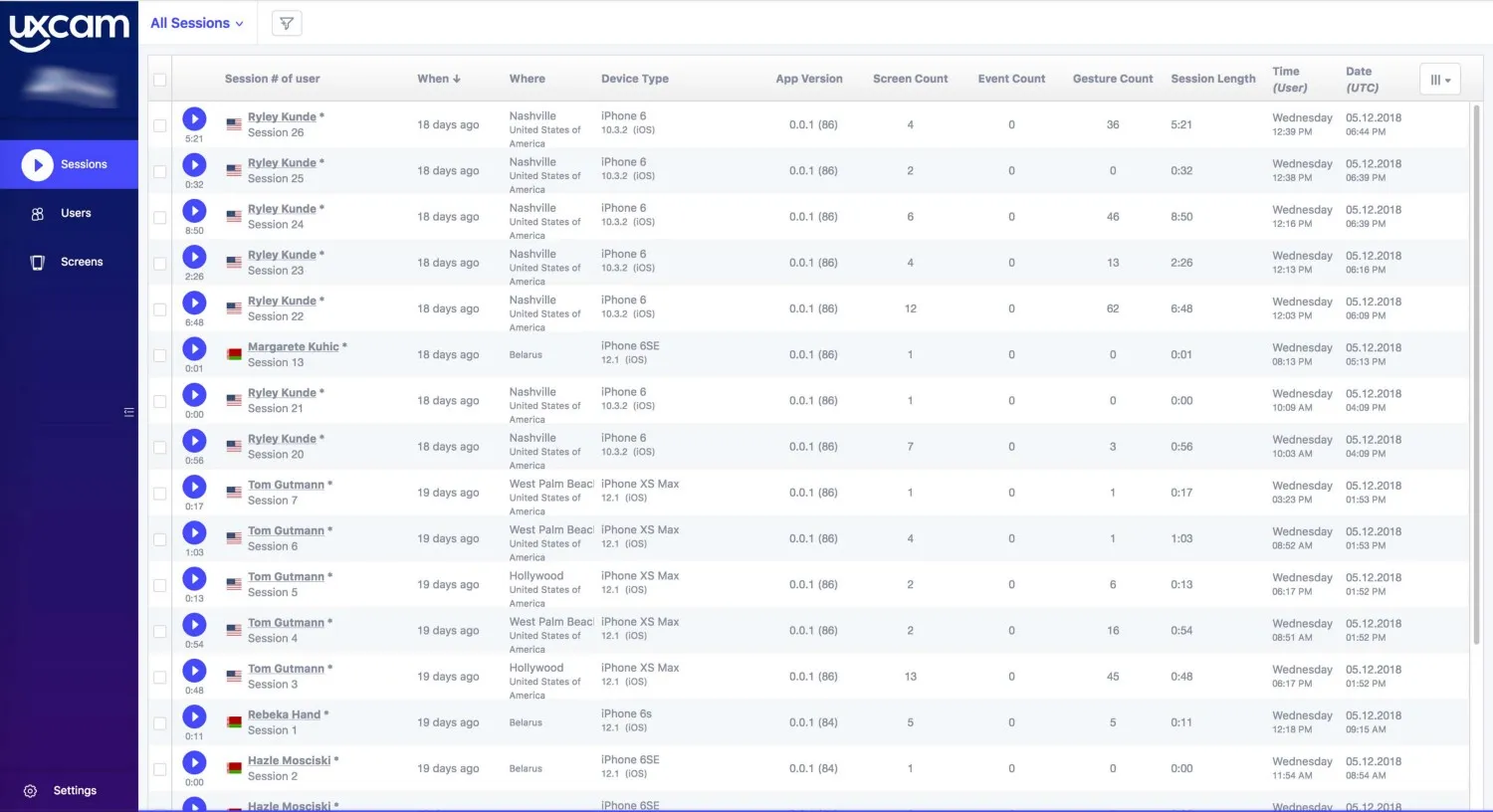Check the select-all checkbox in the header
The height and width of the screenshot is (812, 1493).
pyautogui.click(x=159, y=79)
